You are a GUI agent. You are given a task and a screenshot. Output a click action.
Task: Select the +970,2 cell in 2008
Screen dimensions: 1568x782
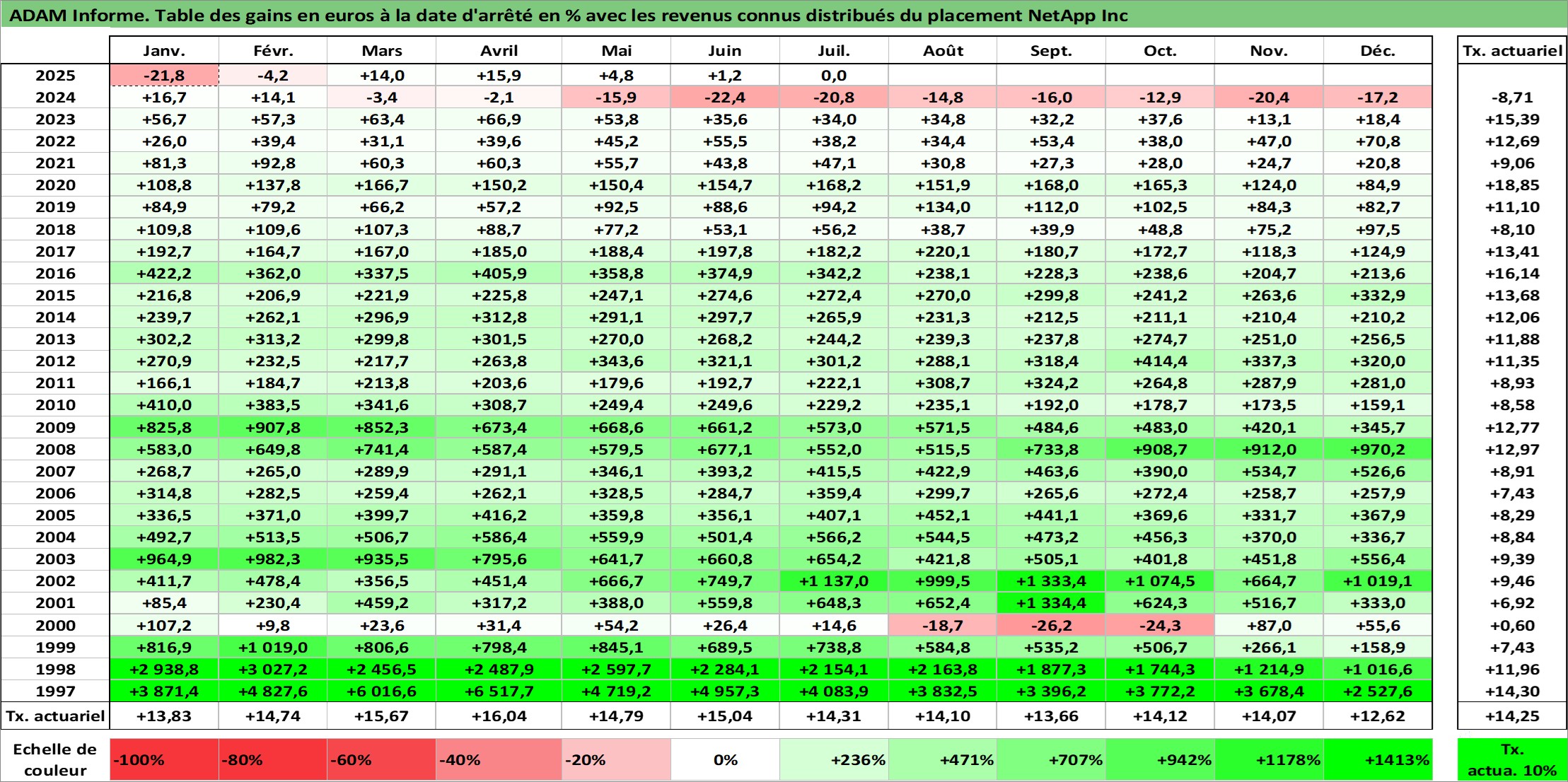click(1378, 450)
